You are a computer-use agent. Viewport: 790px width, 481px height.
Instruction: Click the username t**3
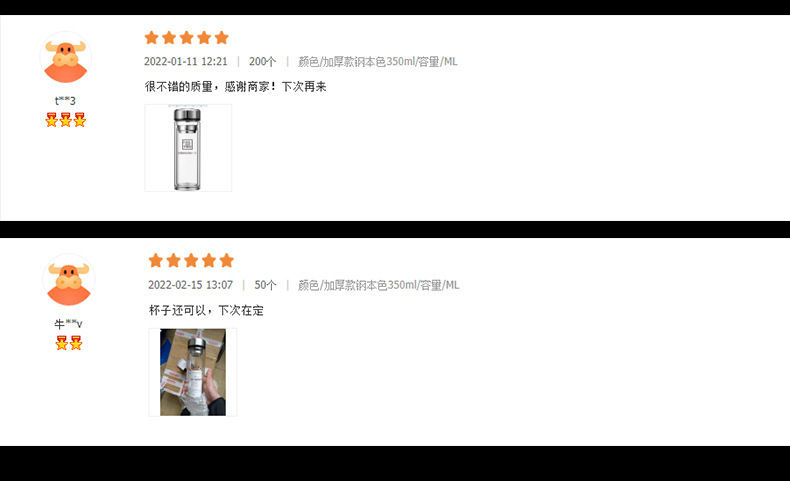[65, 101]
